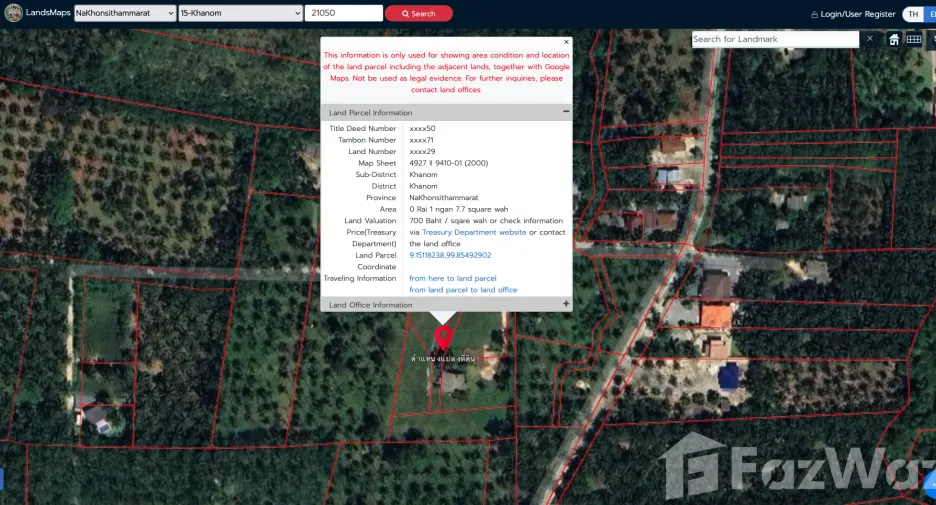This screenshot has width=936, height=505.
Task: Click the red Search button
Action: [418, 13]
